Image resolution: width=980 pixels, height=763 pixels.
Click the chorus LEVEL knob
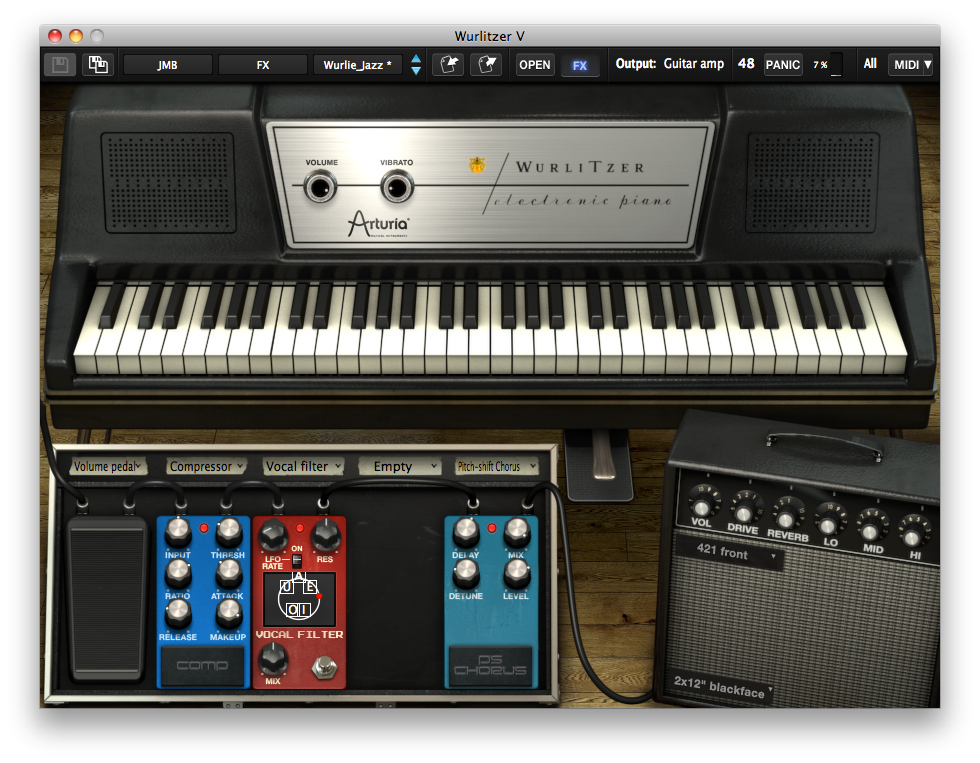coord(516,573)
